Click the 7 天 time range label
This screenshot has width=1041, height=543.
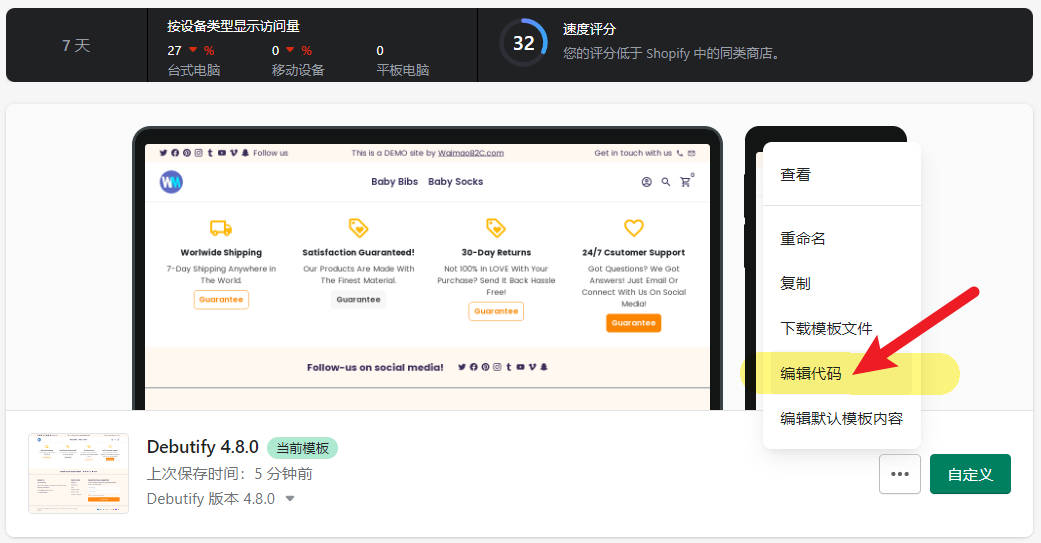pyautogui.click(x=76, y=45)
